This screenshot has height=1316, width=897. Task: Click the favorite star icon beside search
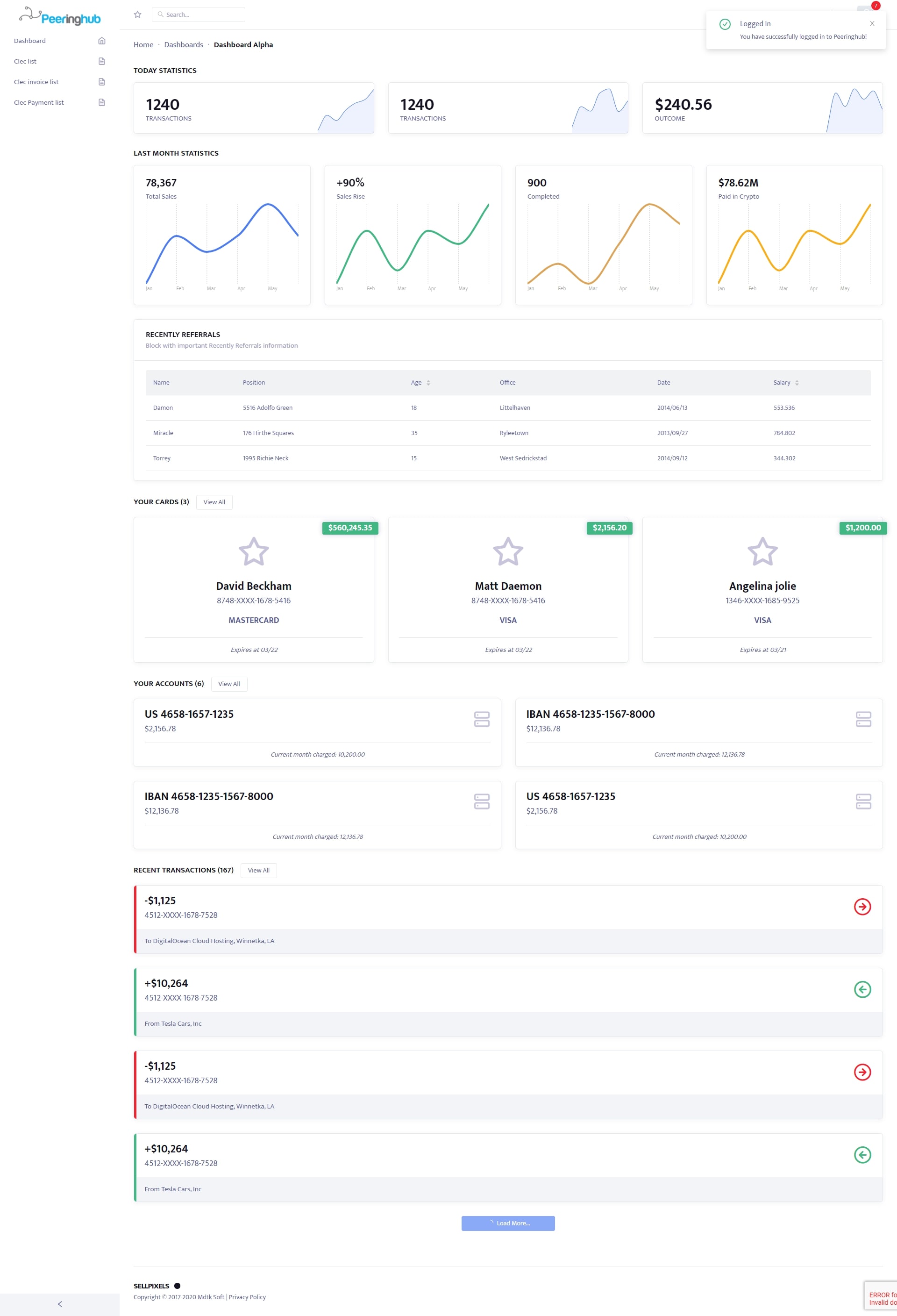[x=137, y=15]
